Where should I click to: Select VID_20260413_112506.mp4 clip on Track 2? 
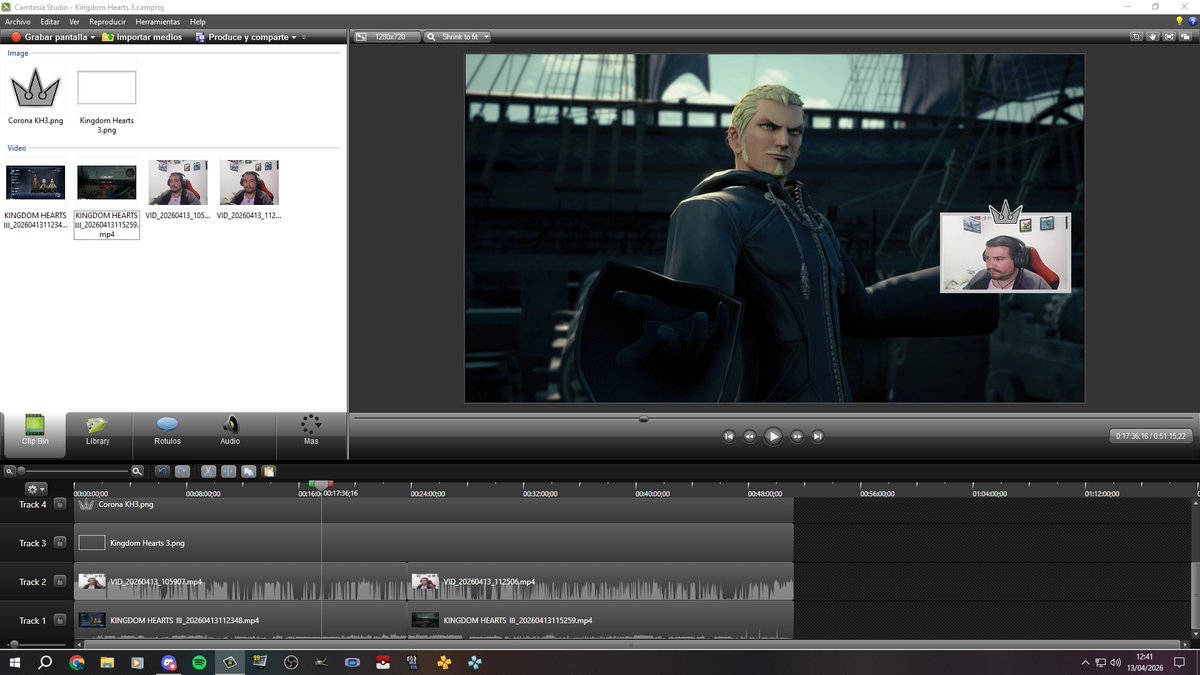(x=600, y=581)
